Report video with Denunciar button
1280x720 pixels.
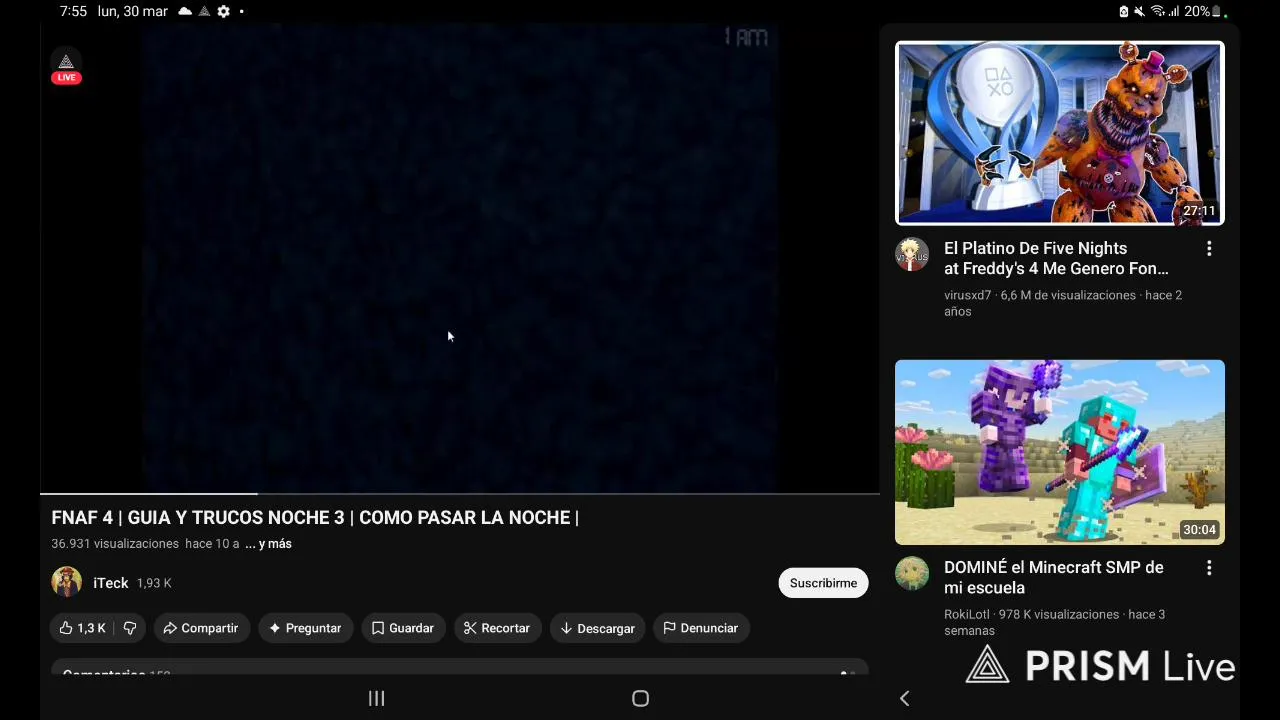click(701, 628)
